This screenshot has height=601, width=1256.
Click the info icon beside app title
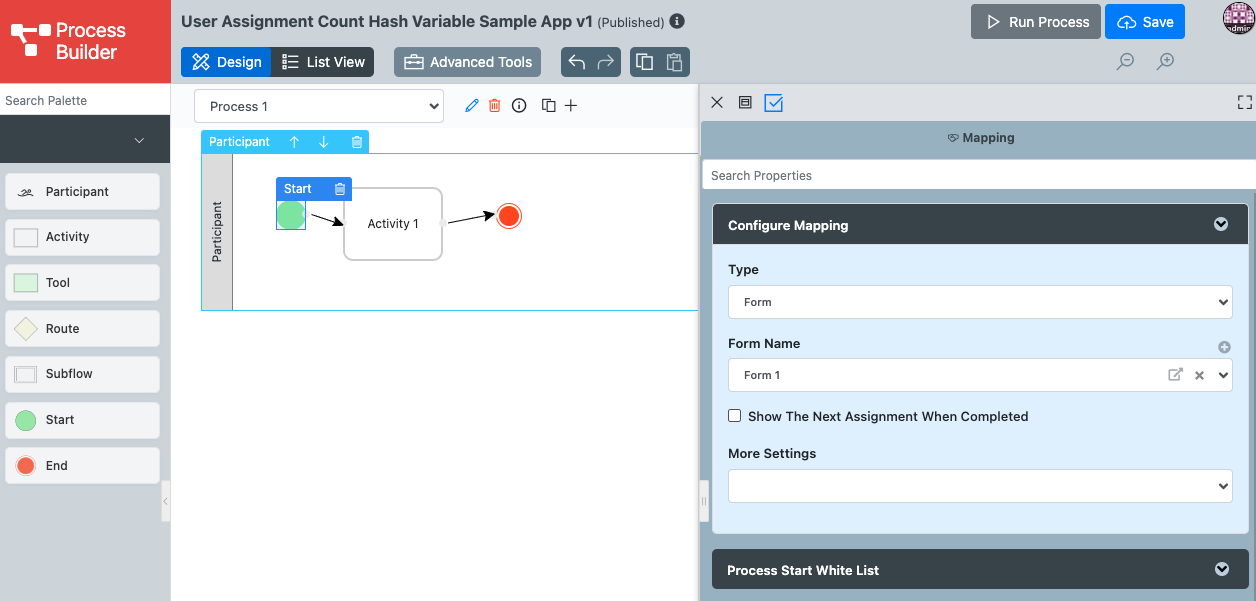(677, 21)
